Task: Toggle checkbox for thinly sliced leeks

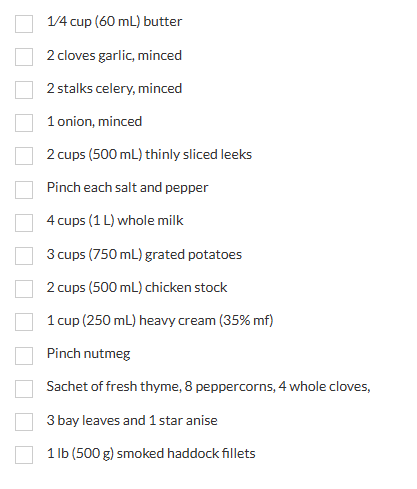Action: (24, 156)
